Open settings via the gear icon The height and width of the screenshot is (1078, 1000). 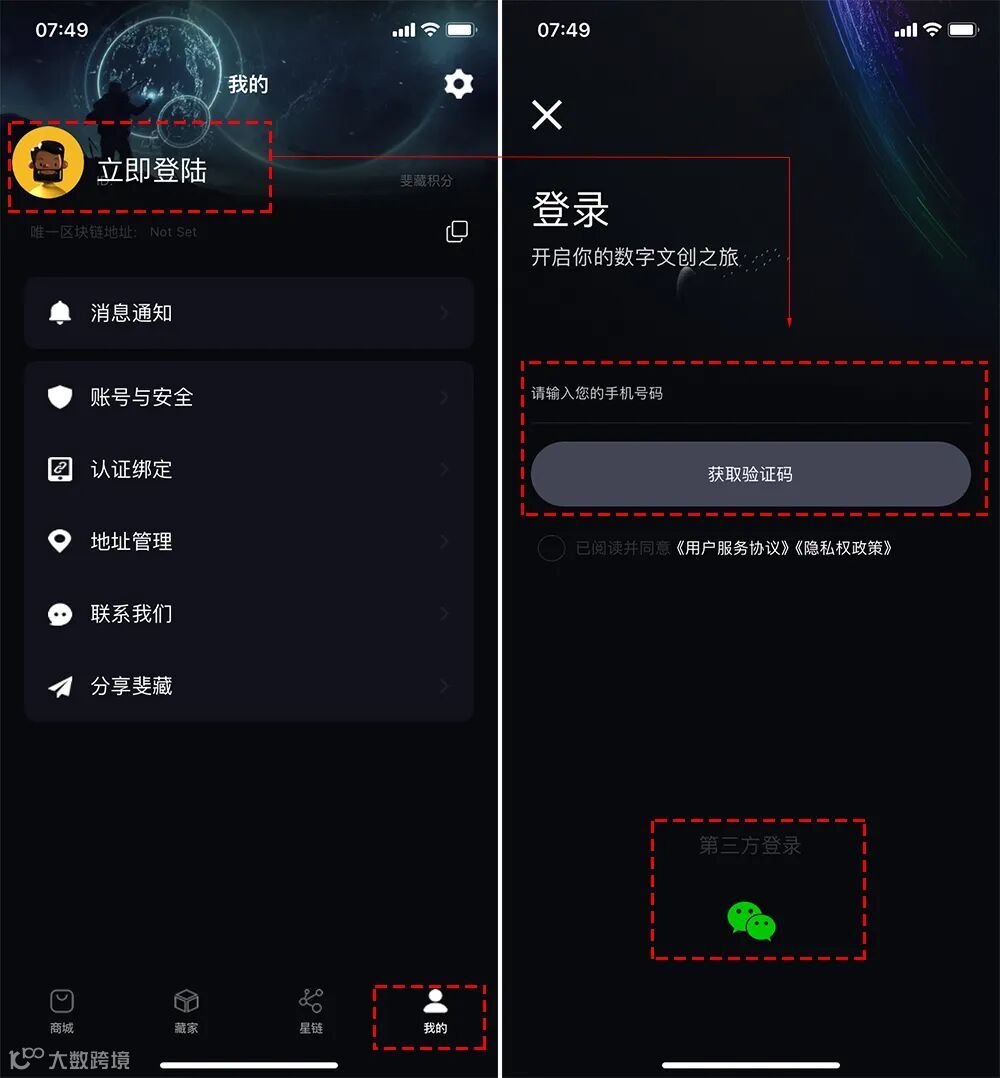pyautogui.click(x=458, y=84)
